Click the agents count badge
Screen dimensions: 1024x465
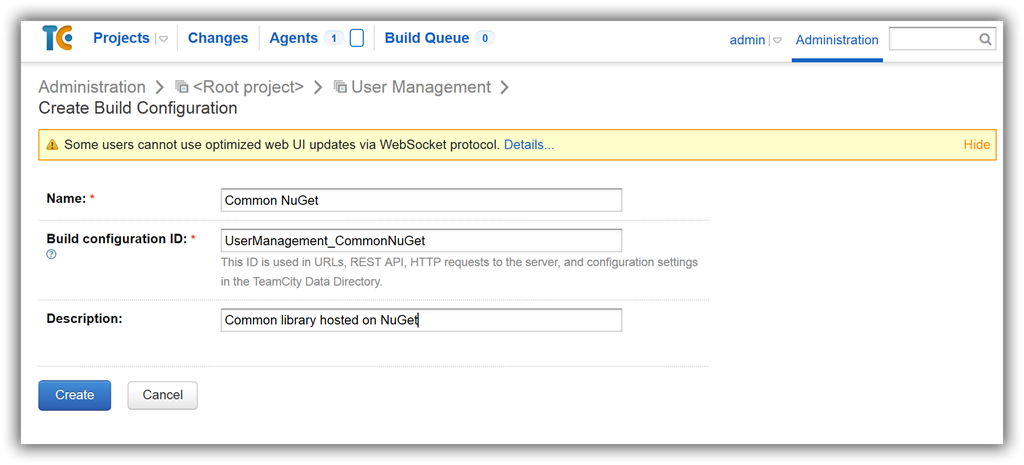click(334, 39)
